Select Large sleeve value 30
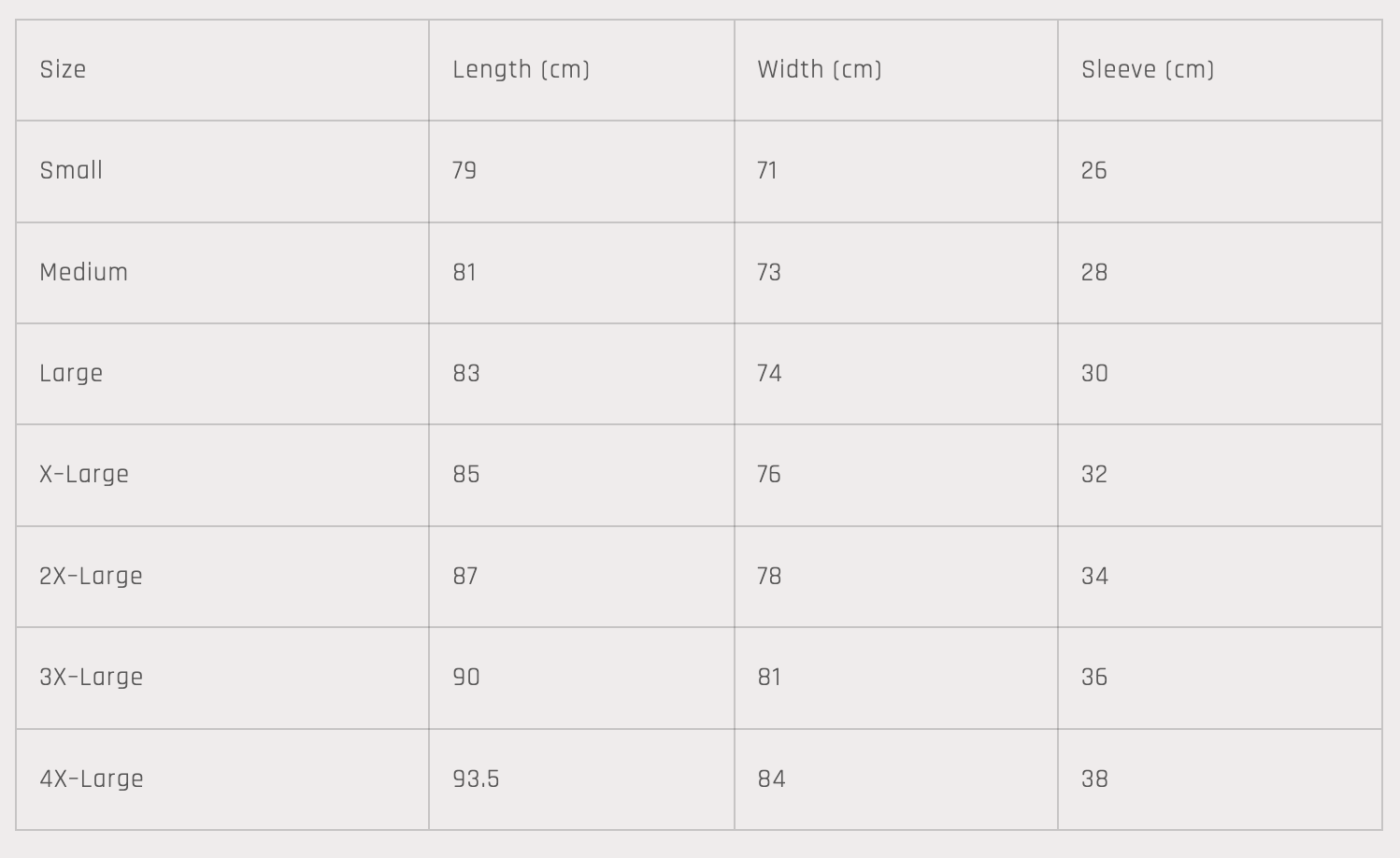The image size is (1400, 858). click(x=1094, y=374)
